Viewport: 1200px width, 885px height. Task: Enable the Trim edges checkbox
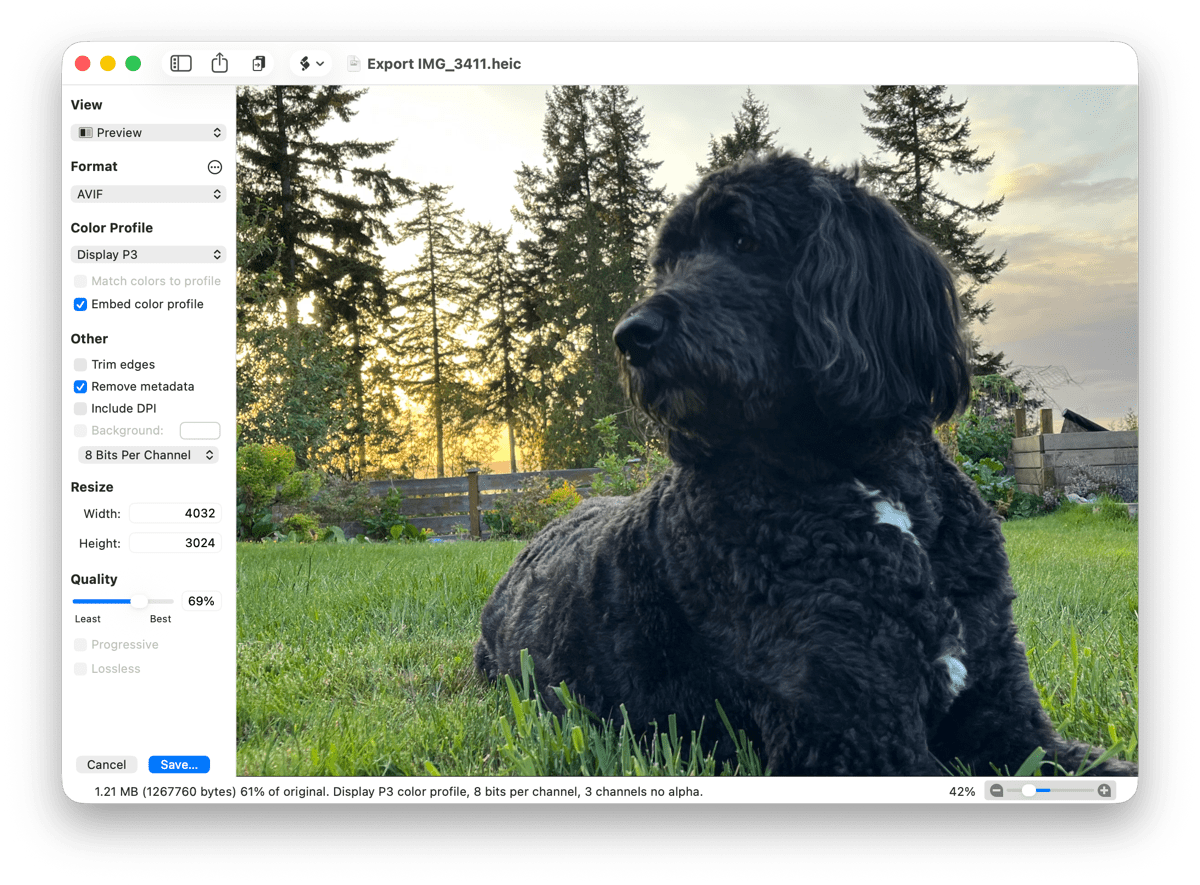coord(81,365)
